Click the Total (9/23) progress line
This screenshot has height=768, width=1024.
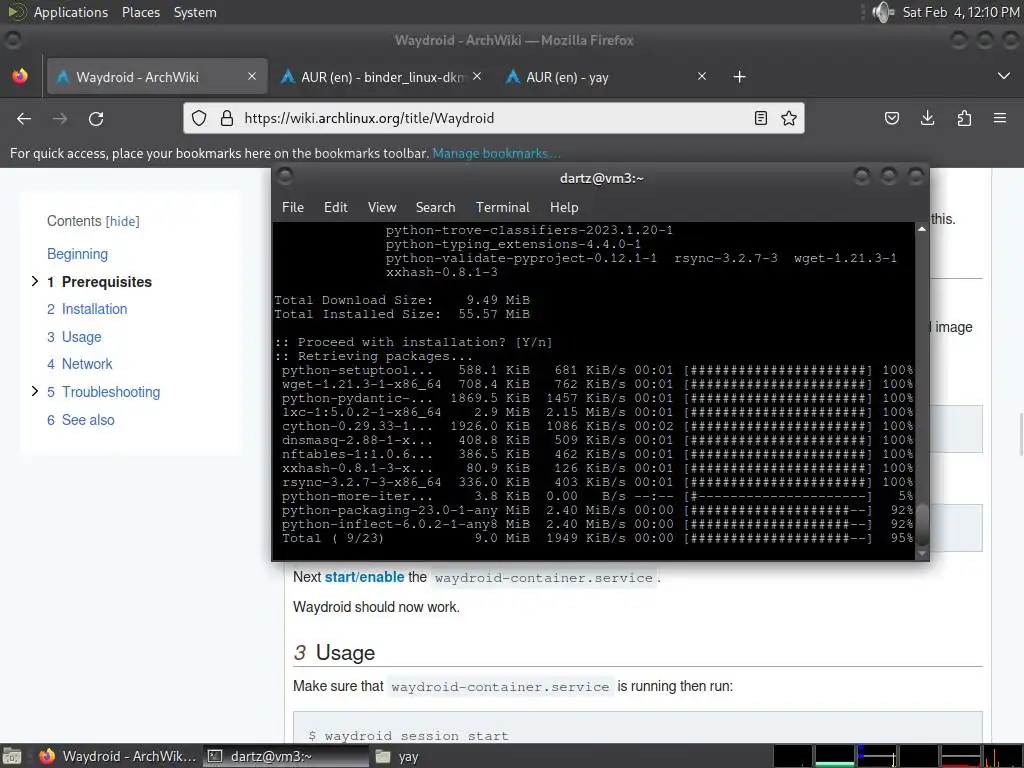[x=597, y=538]
